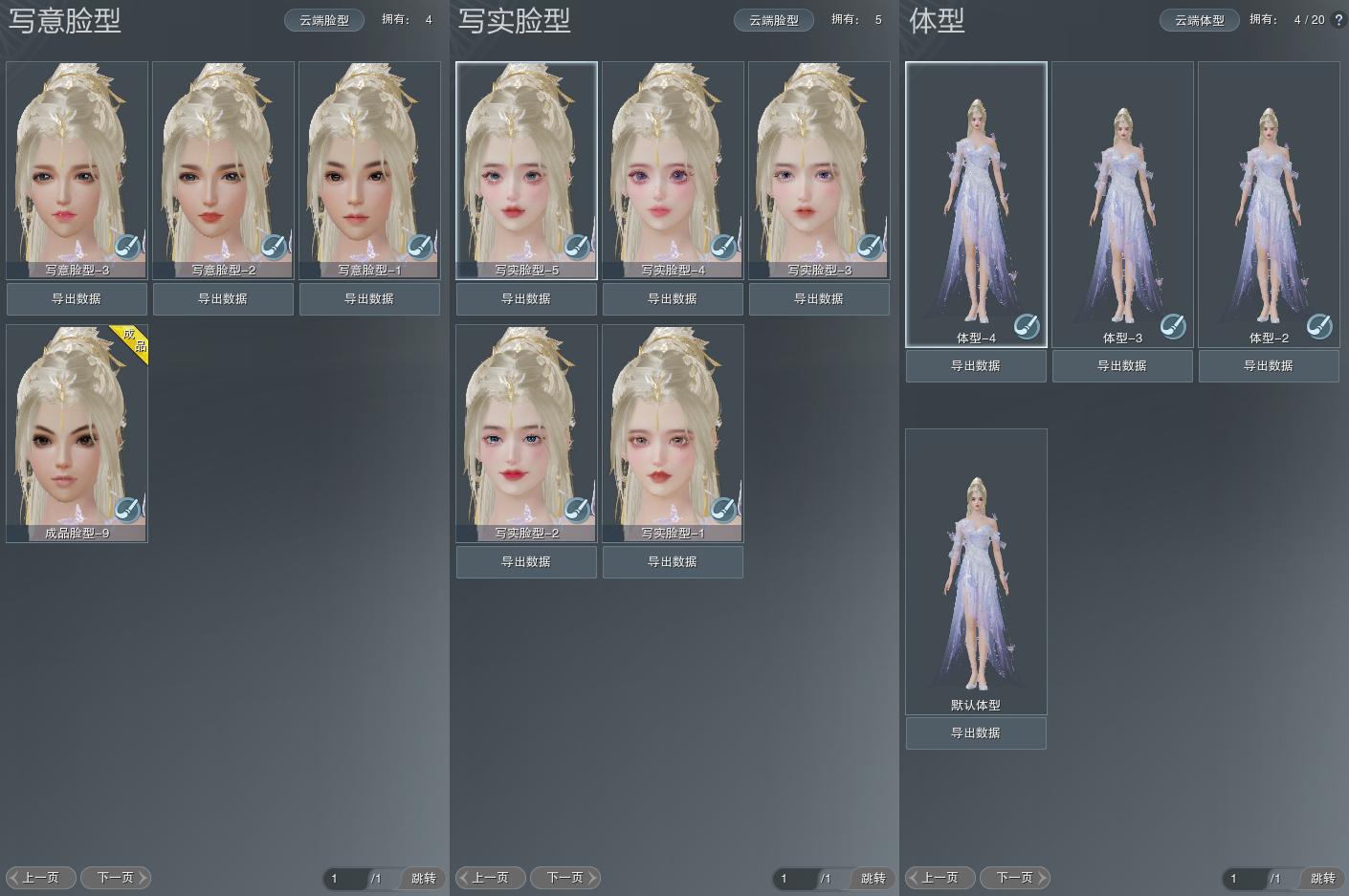Export data for 写意脸型-2
1349x896 pixels.
click(223, 298)
